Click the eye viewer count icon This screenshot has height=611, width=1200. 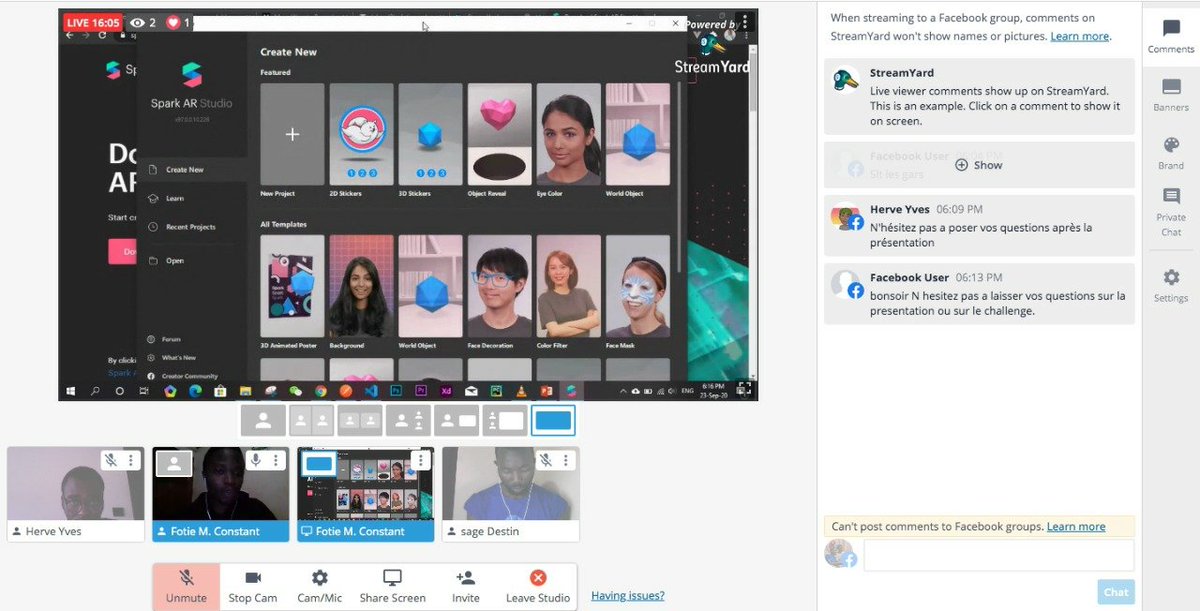[136, 22]
